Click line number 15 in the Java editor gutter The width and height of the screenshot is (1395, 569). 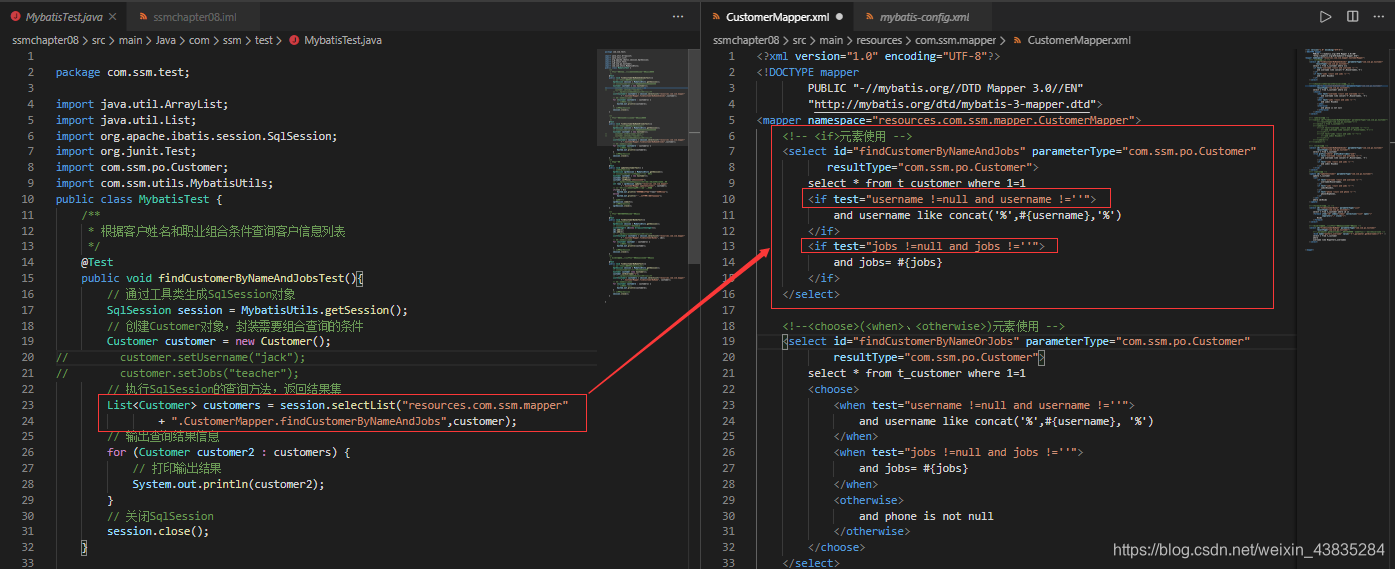pos(29,278)
